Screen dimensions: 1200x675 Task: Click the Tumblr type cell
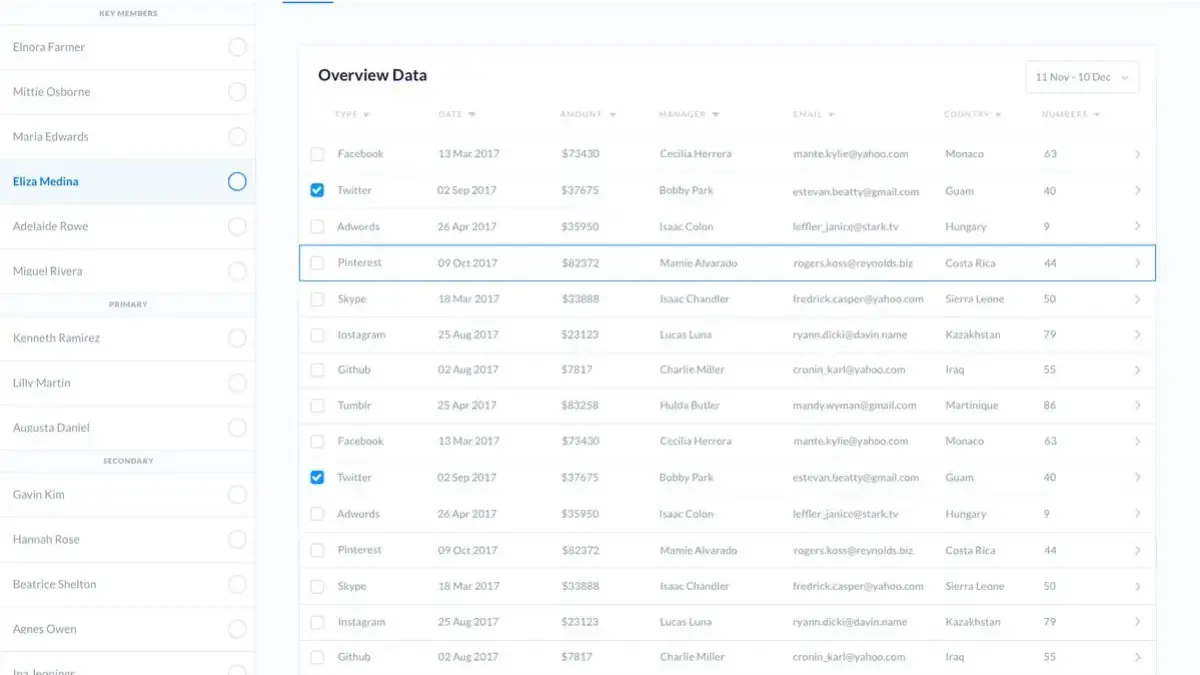coord(354,406)
